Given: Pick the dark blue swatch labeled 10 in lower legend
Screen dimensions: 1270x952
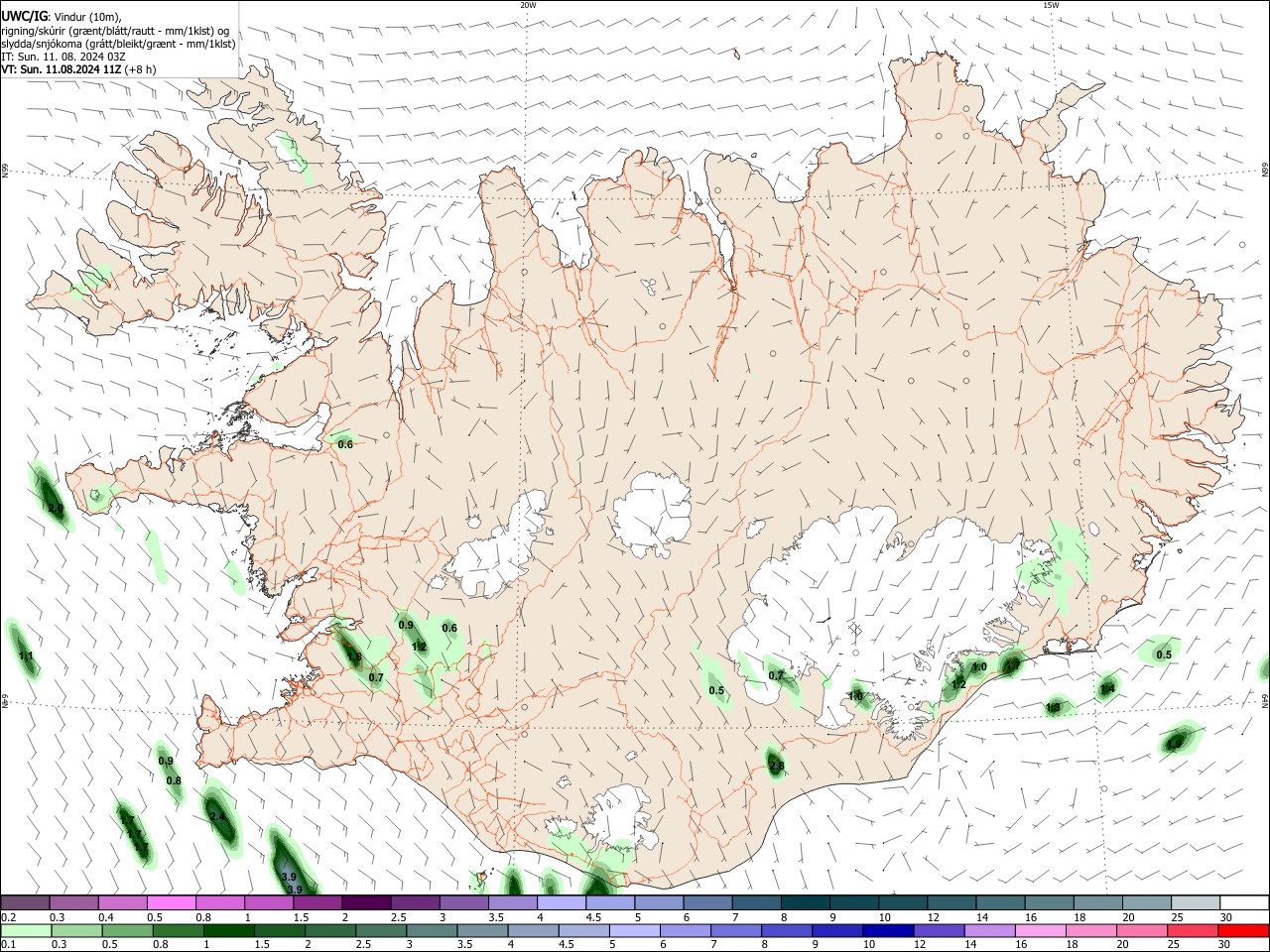Looking at the screenshot, I should click(x=888, y=930).
